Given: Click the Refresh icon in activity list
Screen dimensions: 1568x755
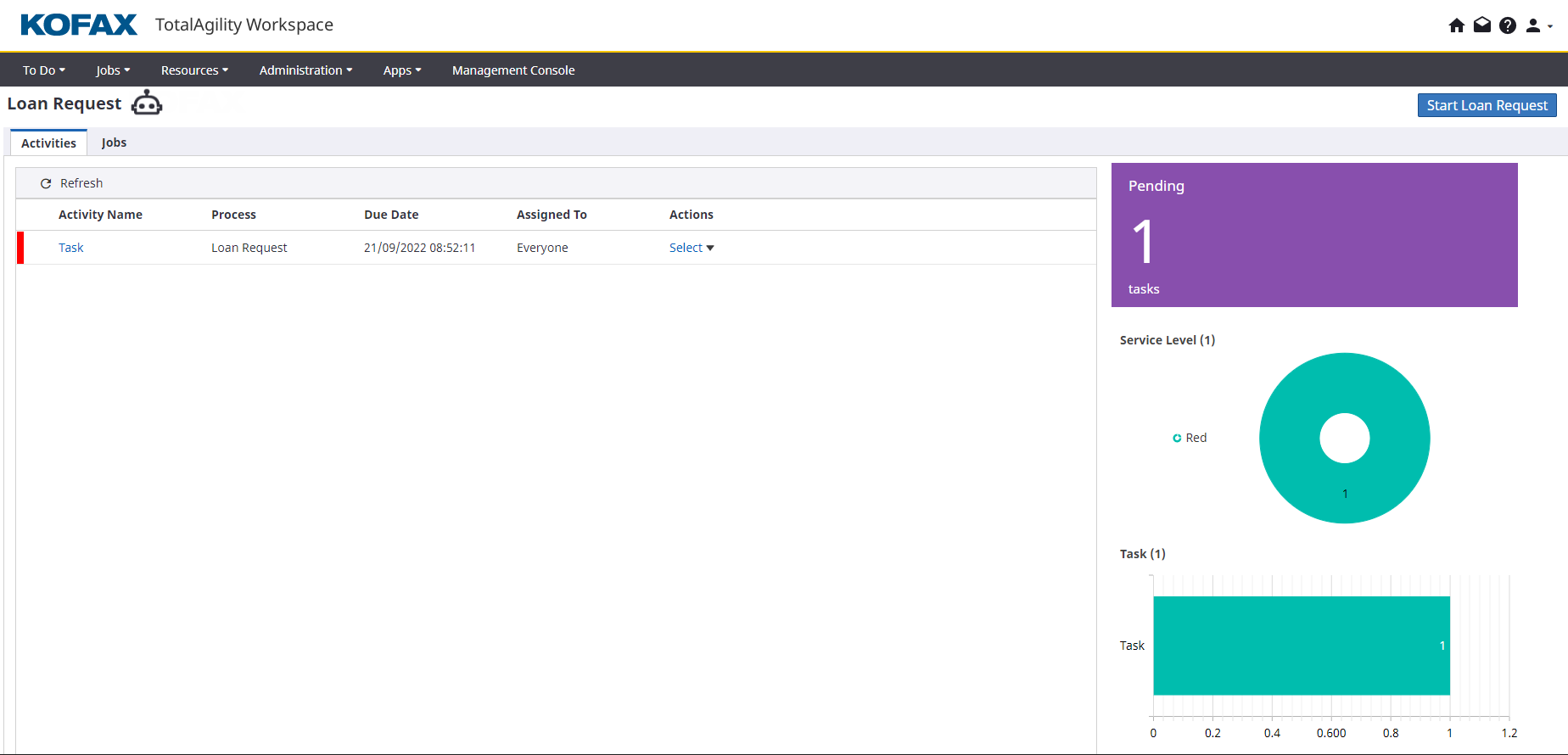Looking at the screenshot, I should pos(46,183).
